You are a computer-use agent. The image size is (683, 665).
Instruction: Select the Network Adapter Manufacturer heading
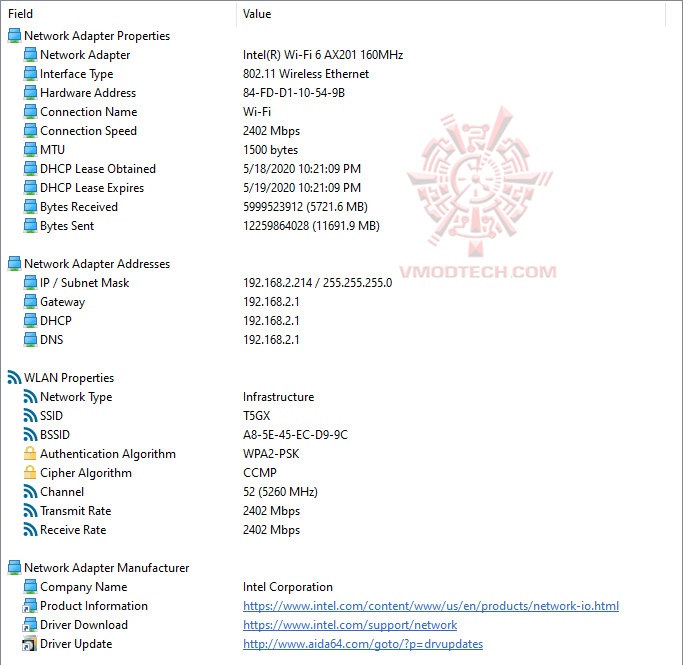106,567
